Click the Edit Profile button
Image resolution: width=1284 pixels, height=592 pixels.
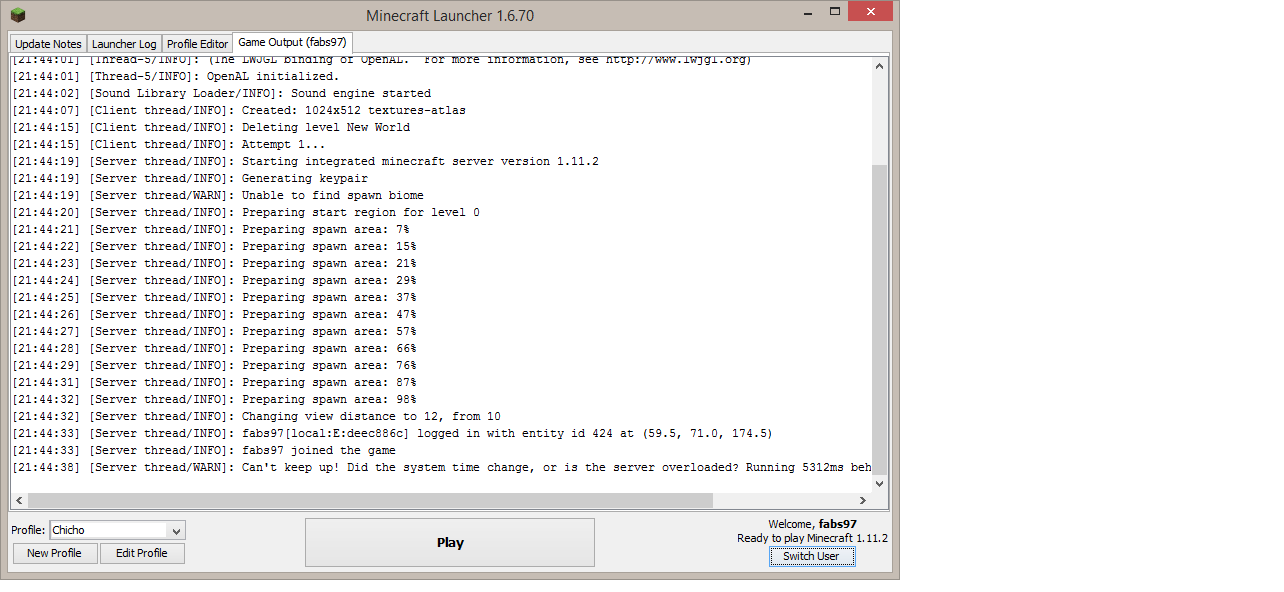142,553
